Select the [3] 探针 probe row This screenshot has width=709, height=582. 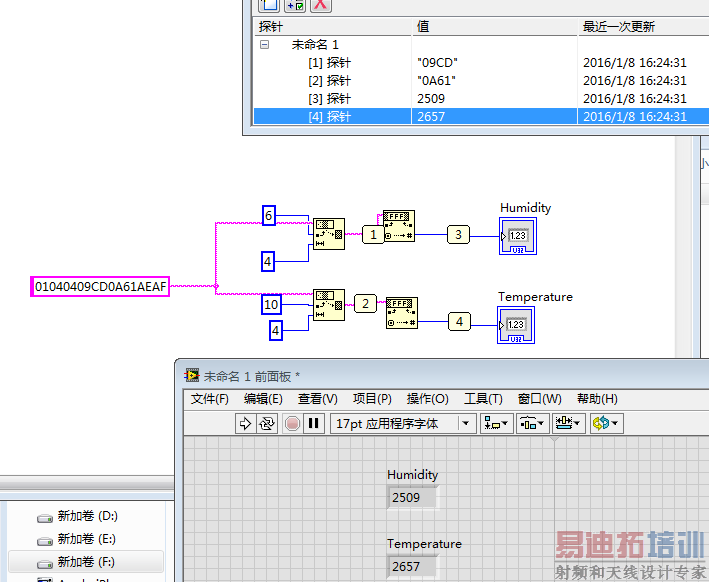[481, 99]
